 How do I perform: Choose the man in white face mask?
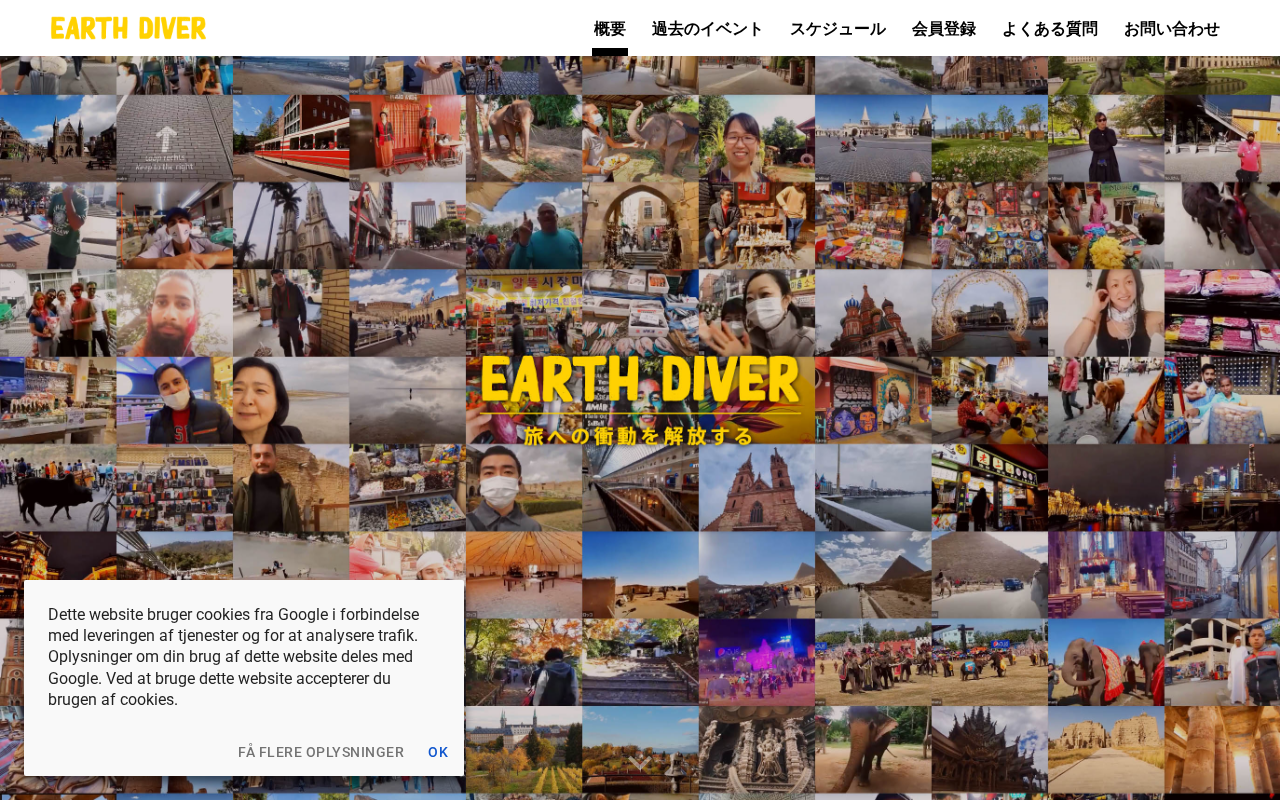point(524,487)
